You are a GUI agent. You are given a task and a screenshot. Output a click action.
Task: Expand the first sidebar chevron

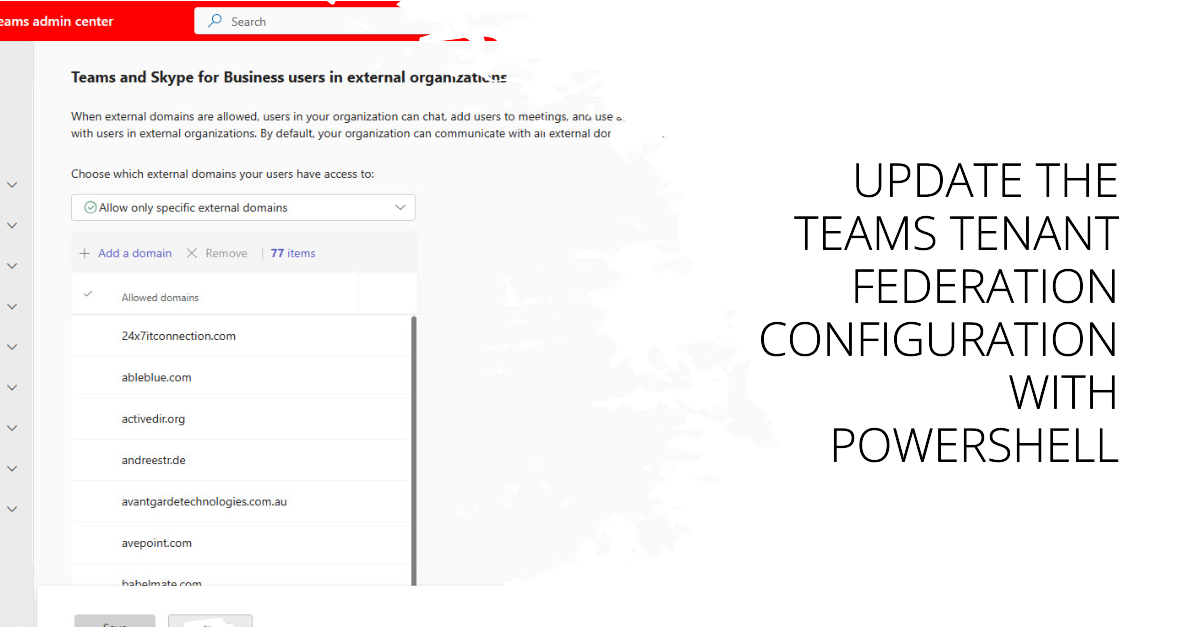tap(12, 185)
